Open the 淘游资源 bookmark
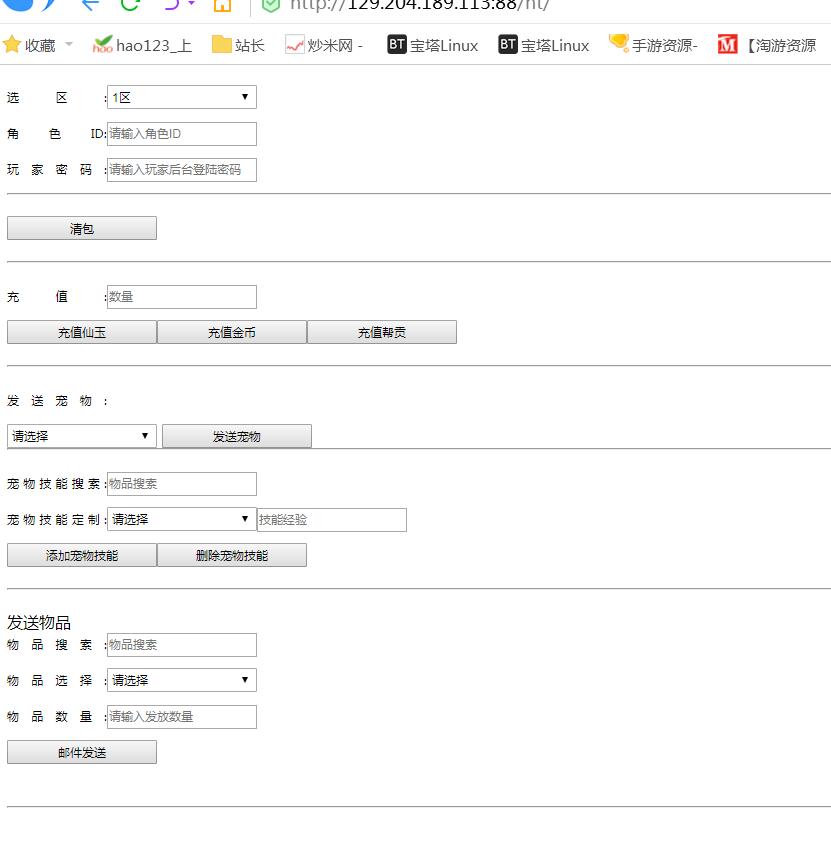The width and height of the screenshot is (831, 849). click(x=767, y=45)
